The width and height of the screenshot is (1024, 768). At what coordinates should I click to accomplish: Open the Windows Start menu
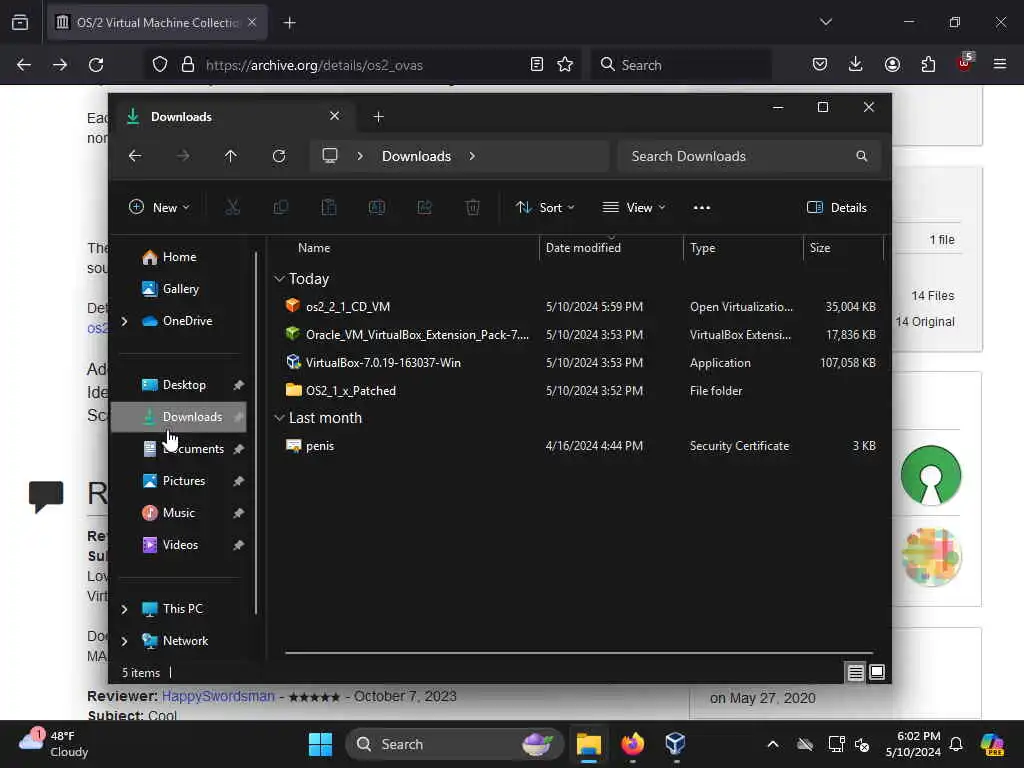point(320,744)
